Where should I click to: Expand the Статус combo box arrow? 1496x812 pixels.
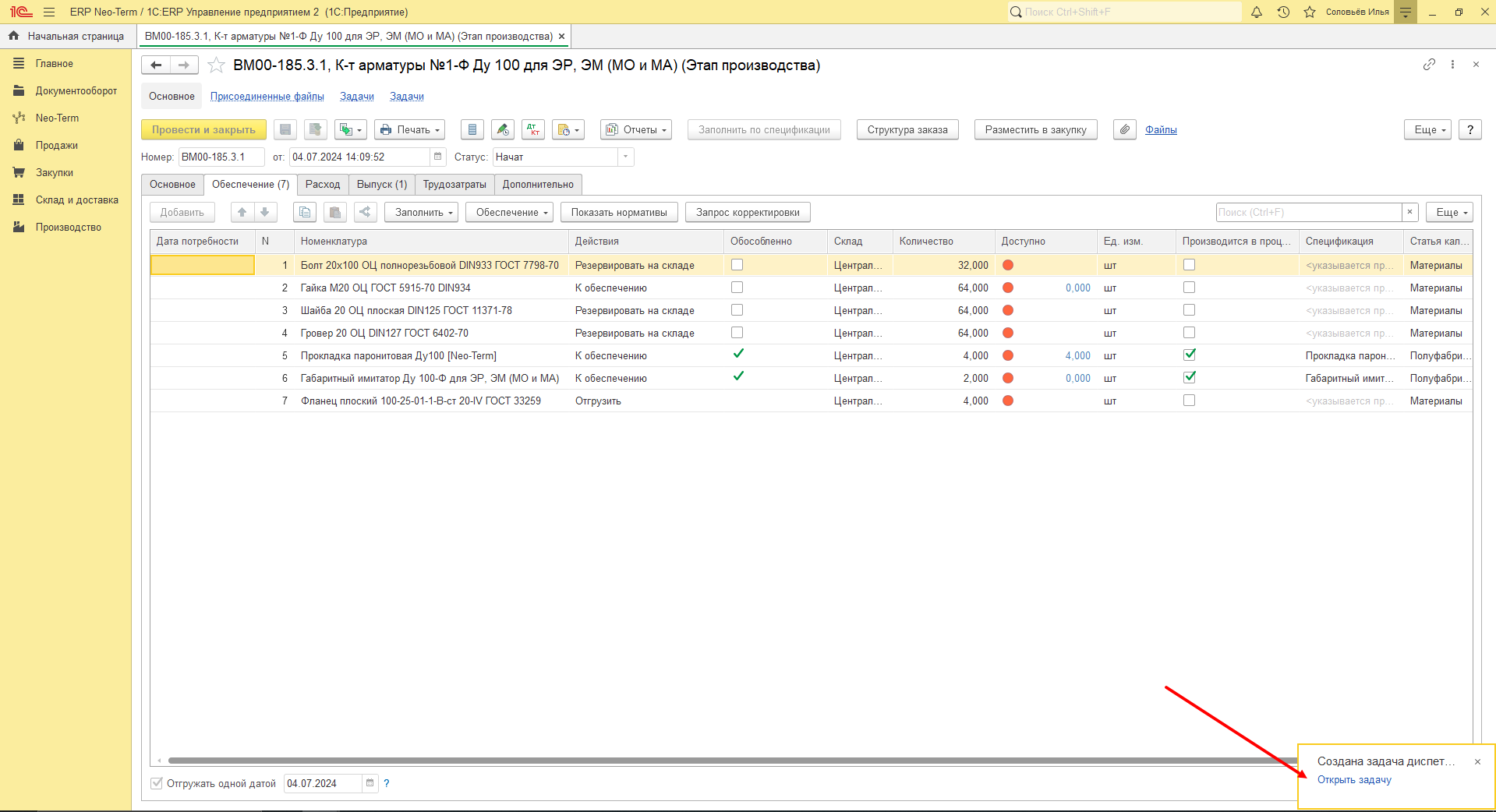pos(626,157)
